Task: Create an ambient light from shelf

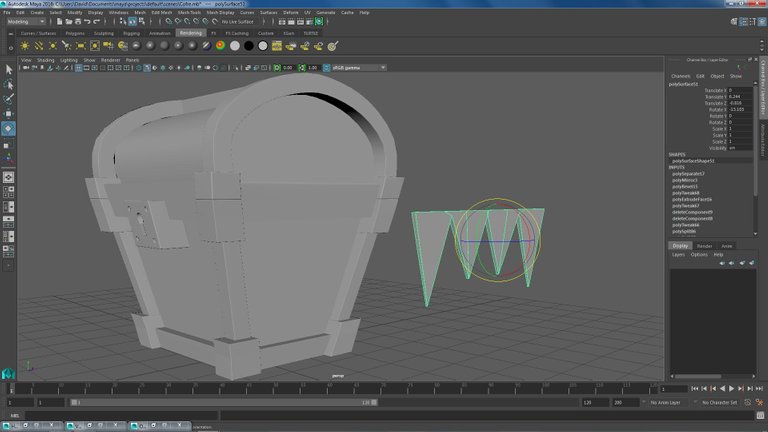Action: pos(24,46)
